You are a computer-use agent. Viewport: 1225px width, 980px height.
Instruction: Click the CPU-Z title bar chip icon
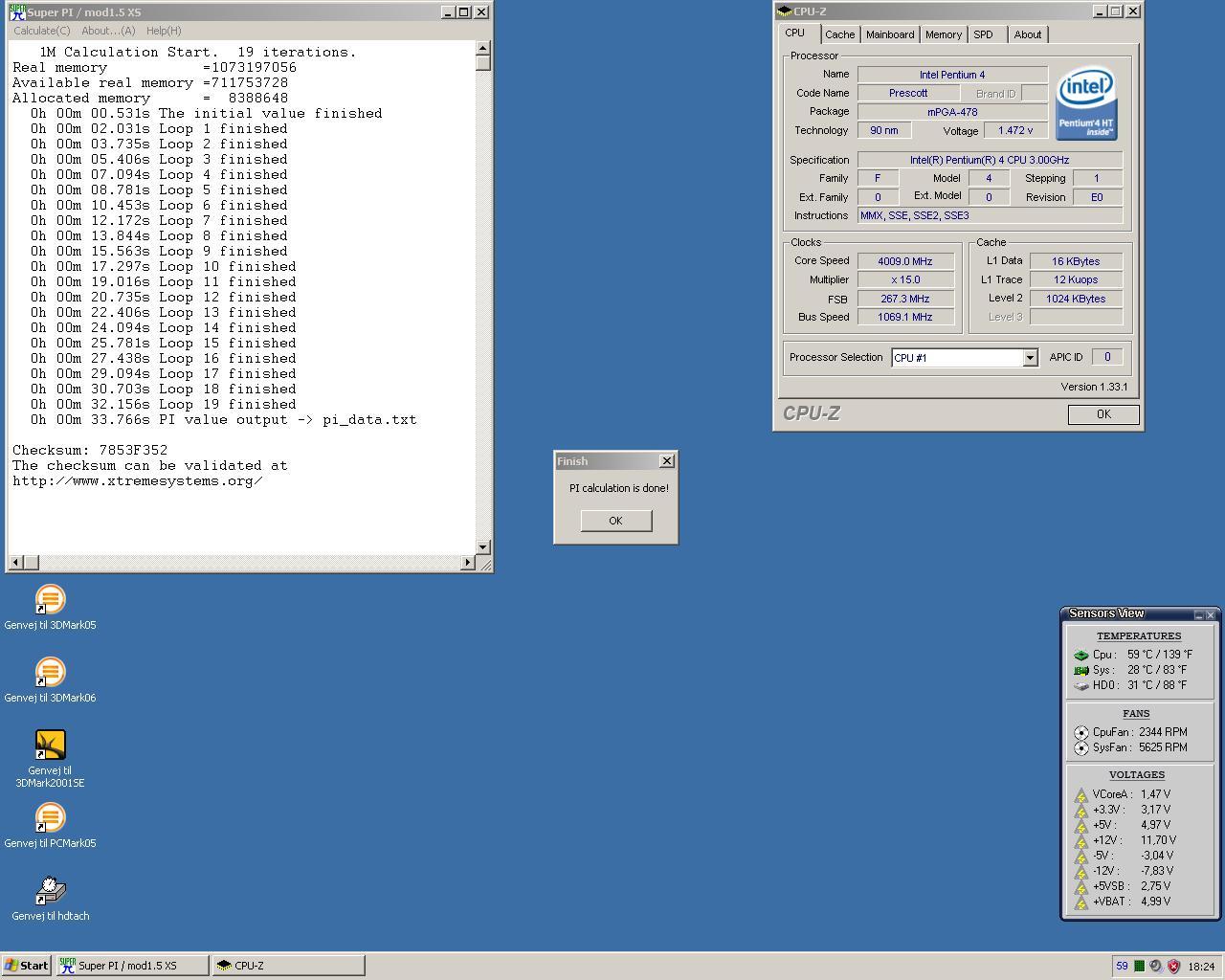[785, 11]
